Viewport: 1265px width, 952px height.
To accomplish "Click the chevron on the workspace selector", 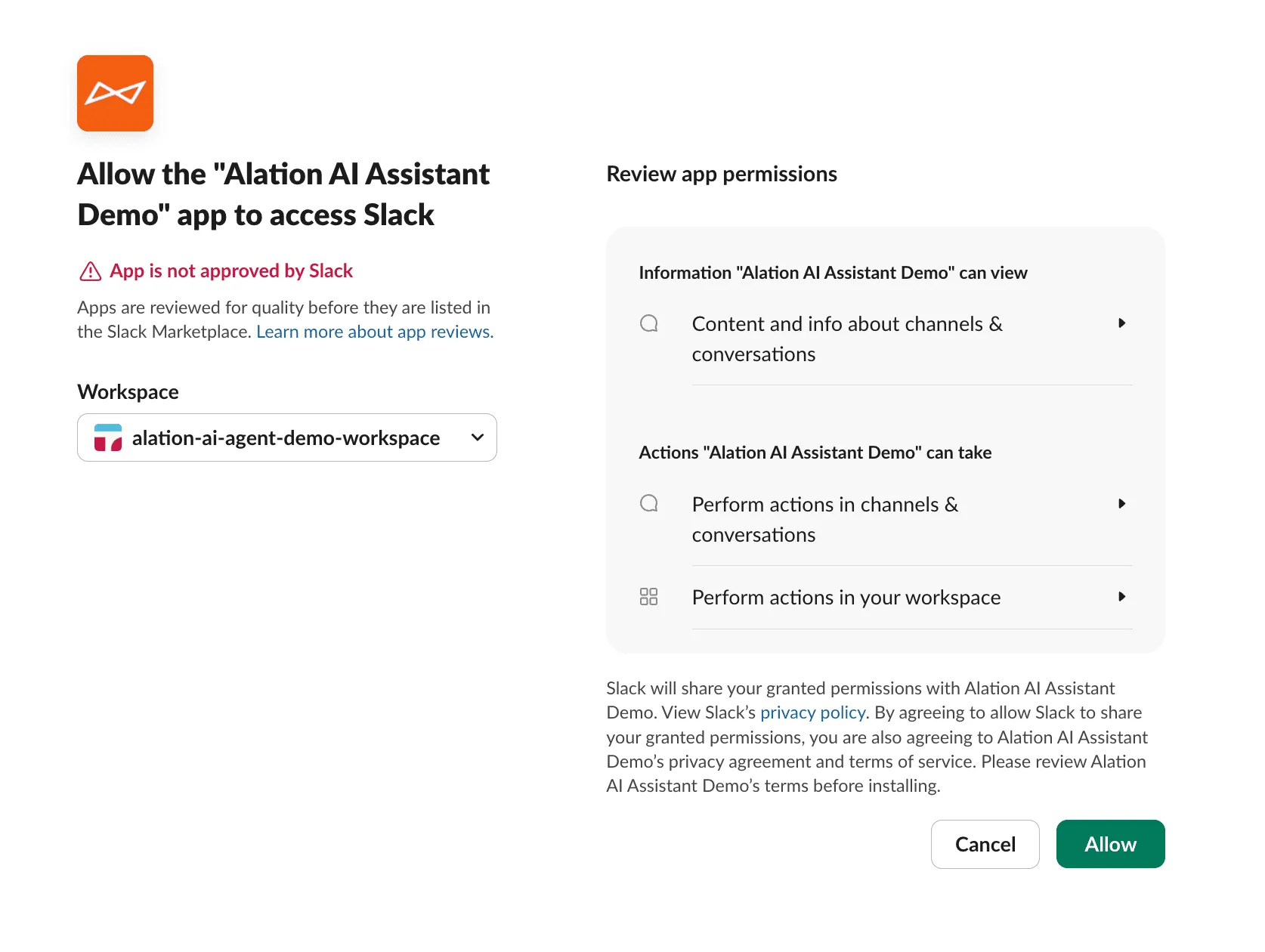I will (477, 437).
